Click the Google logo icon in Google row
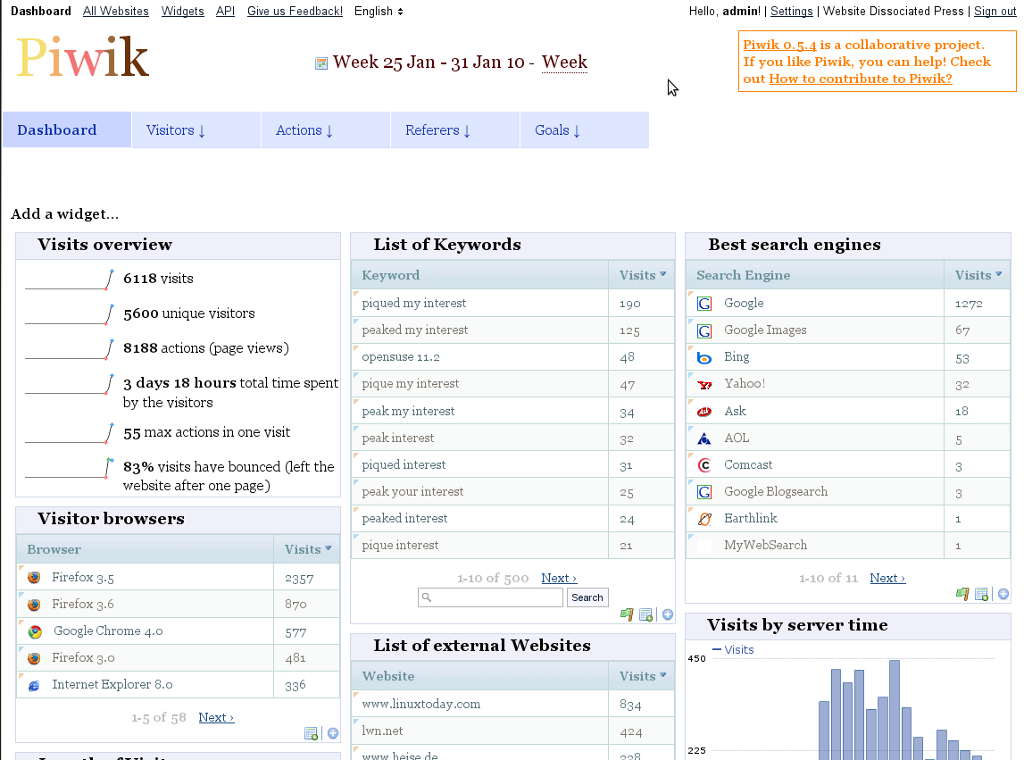This screenshot has width=1024, height=760. pos(705,304)
